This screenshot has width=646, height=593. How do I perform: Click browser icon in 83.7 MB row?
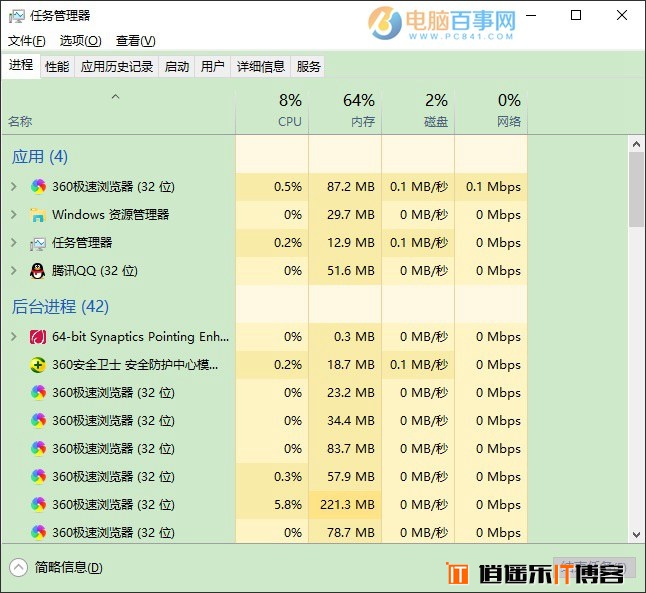(38, 449)
